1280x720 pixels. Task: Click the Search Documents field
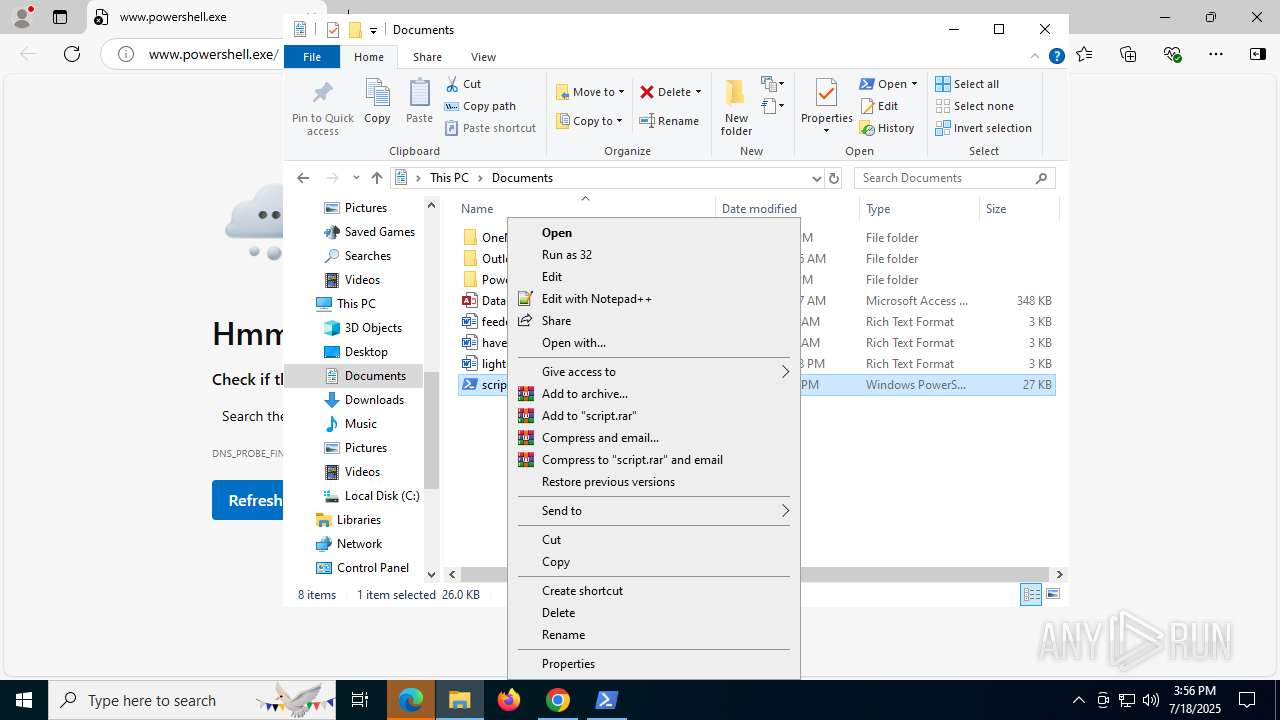click(955, 178)
